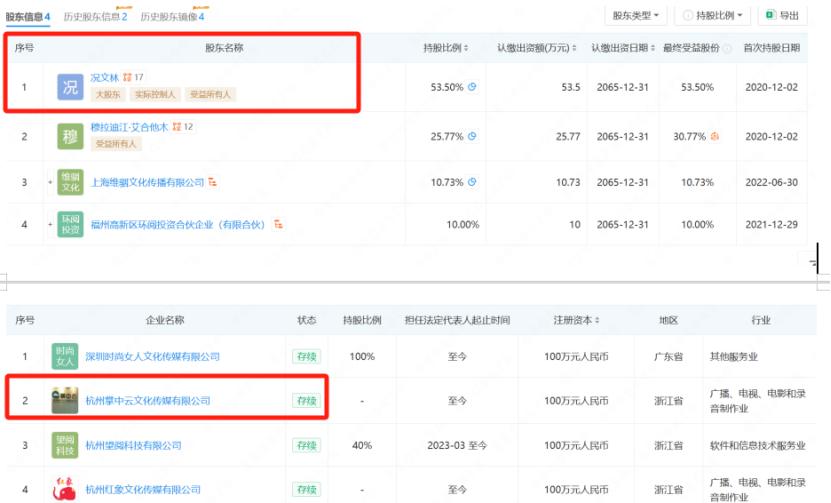This screenshot has width=831, height=503.
Task: Click the related-company icon with 17 beside 况文林
Action: pyautogui.click(x=133, y=77)
